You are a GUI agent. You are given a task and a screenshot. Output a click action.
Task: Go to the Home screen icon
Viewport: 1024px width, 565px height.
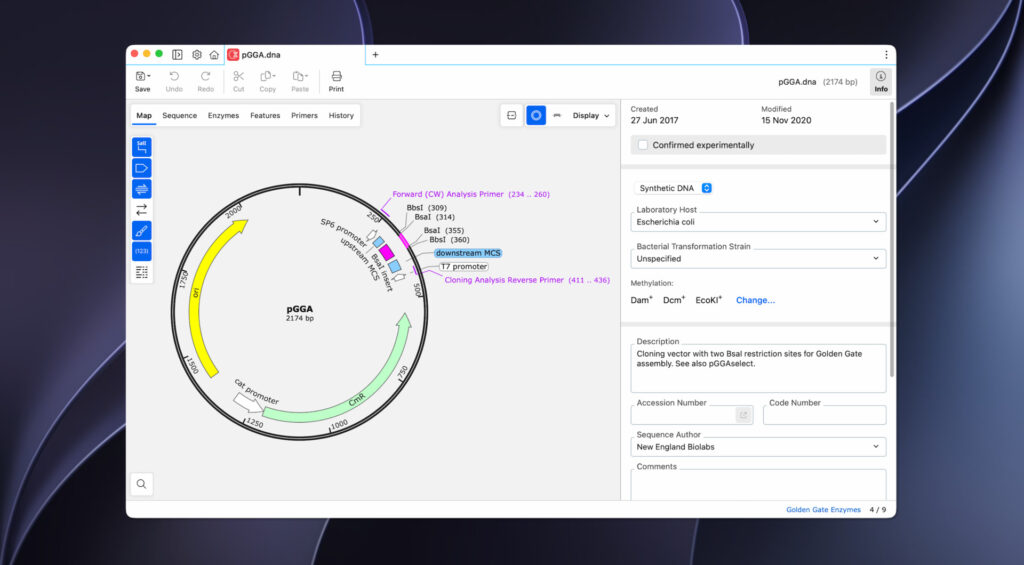(214, 55)
